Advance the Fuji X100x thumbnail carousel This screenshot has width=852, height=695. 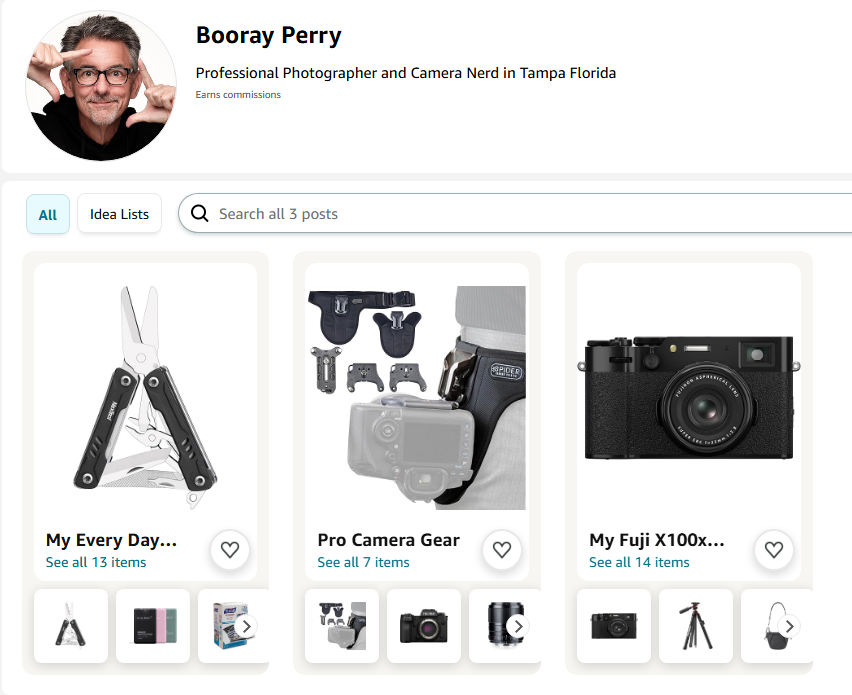789,626
